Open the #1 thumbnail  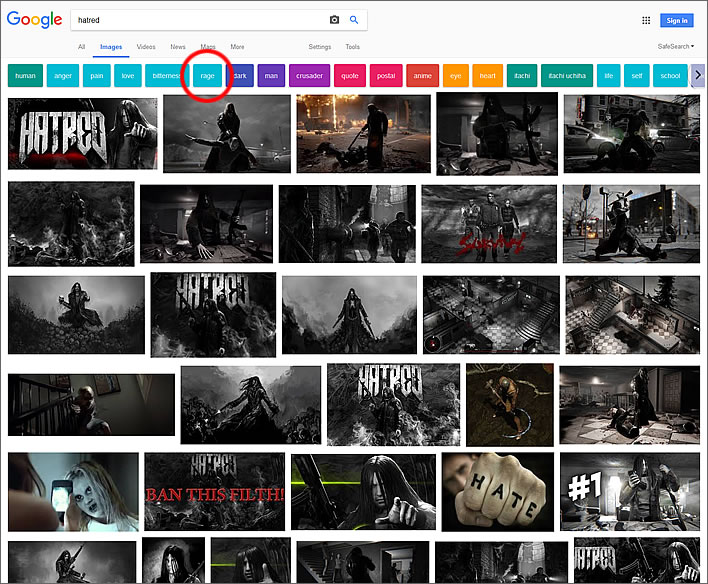point(630,492)
